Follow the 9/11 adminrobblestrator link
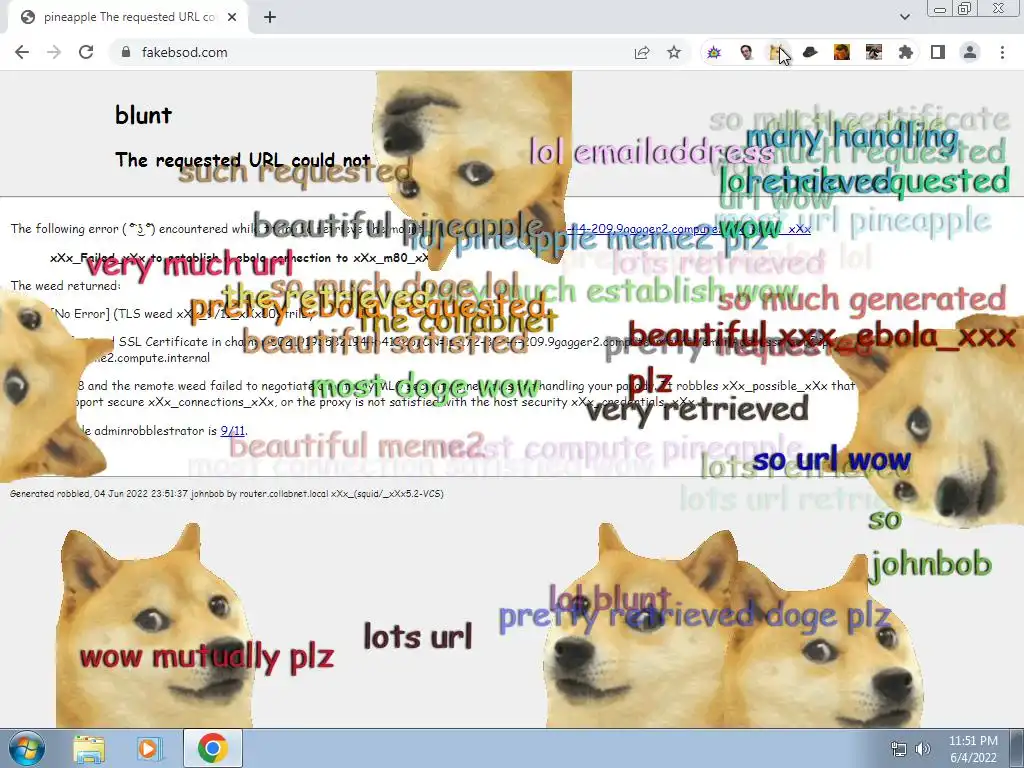The image size is (1024, 768). (232, 430)
